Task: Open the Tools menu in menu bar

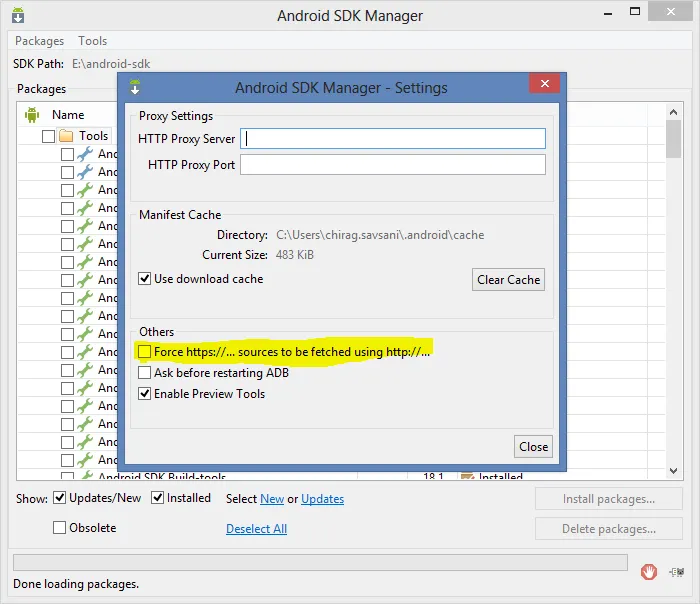Action: 92,41
